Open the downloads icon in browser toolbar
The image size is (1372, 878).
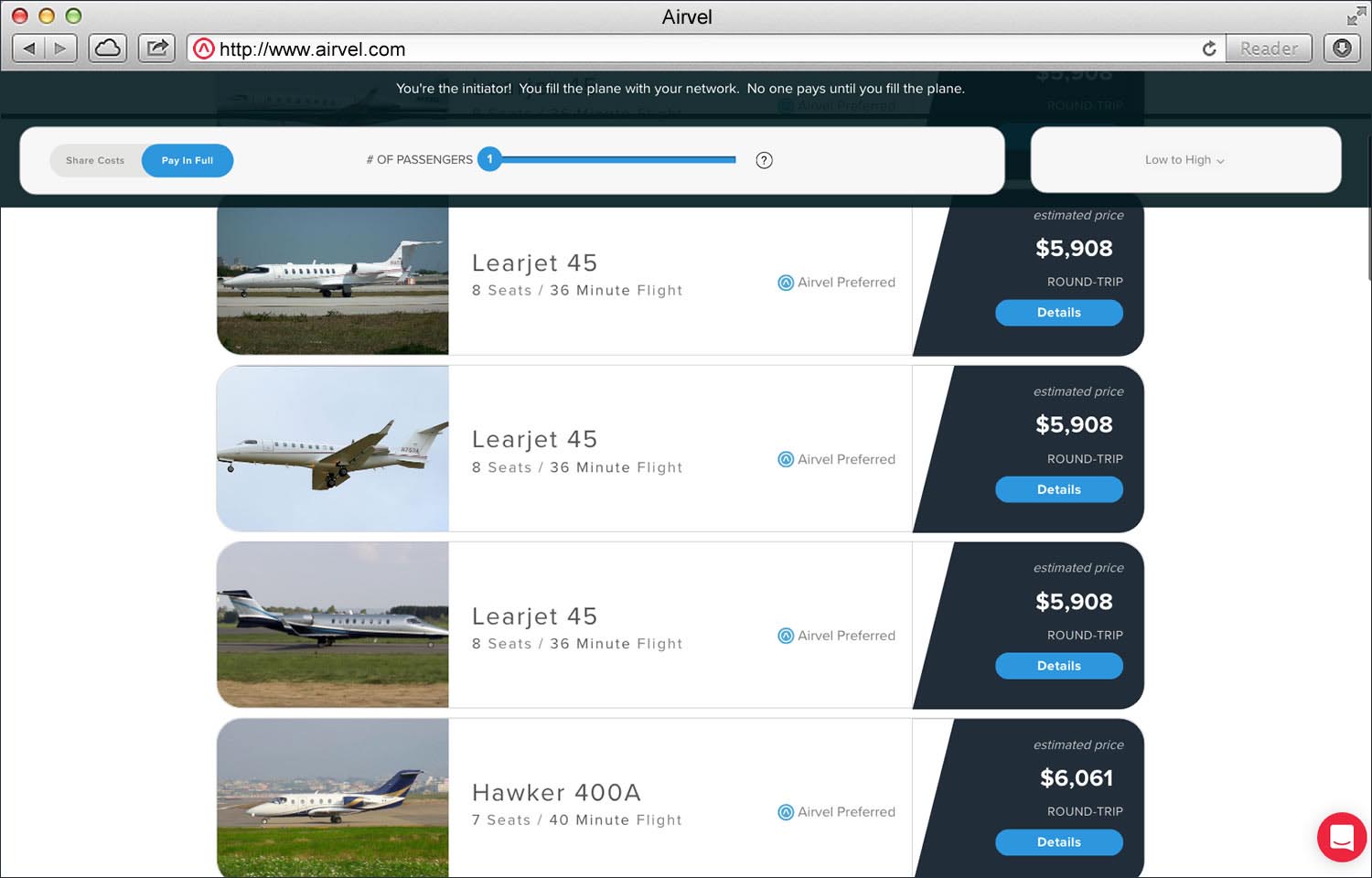click(x=1342, y=48)
